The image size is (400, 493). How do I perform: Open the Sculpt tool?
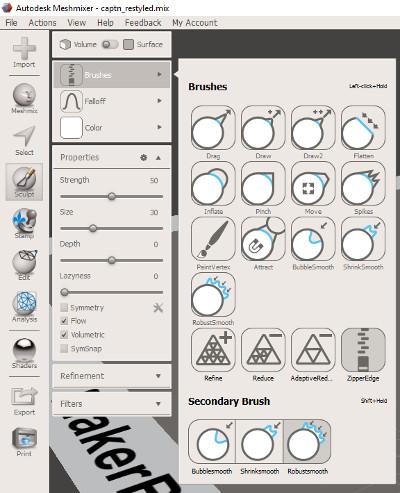pyautogui.click(x=24, y=182)
